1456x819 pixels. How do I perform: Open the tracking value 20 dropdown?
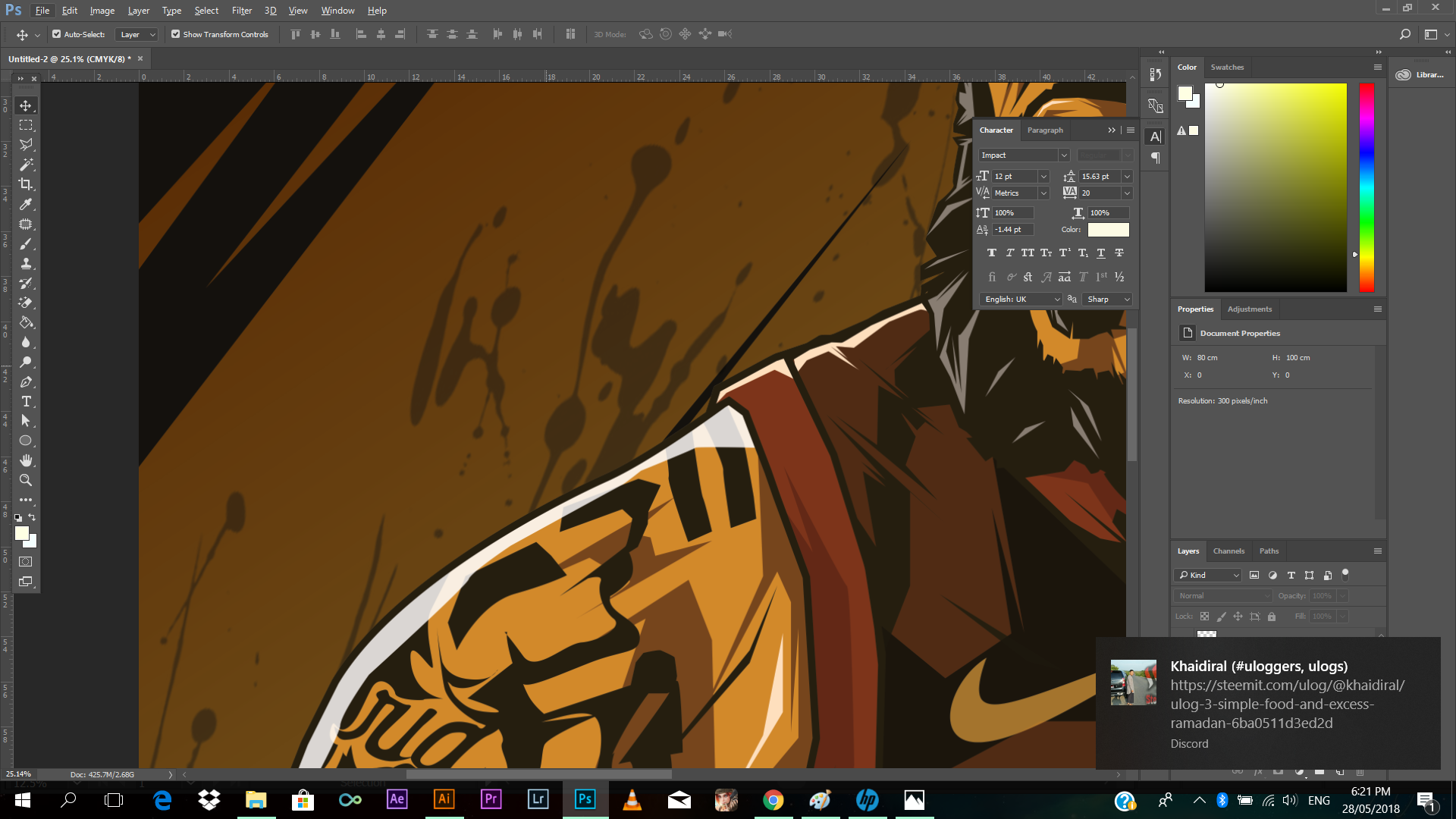point(1127,193)
